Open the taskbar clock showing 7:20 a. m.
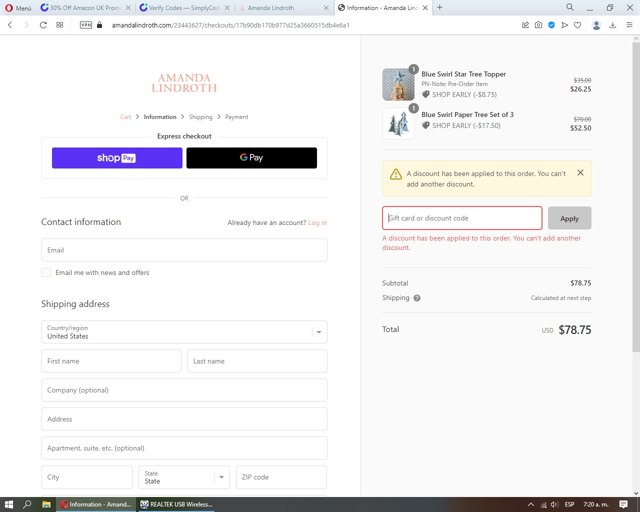 [x=596, y=504]
